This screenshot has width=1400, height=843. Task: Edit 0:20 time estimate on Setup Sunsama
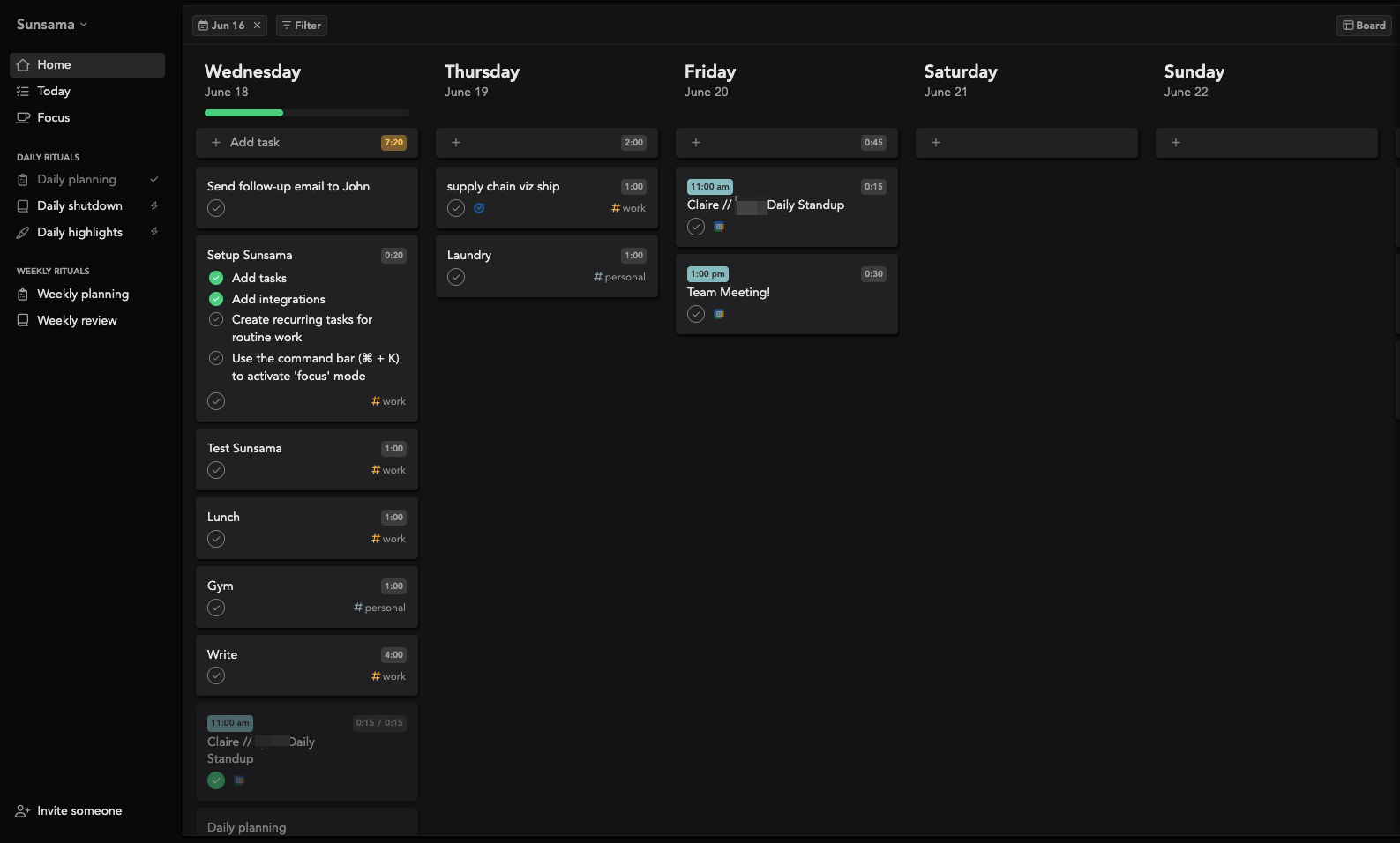[393, 256]
